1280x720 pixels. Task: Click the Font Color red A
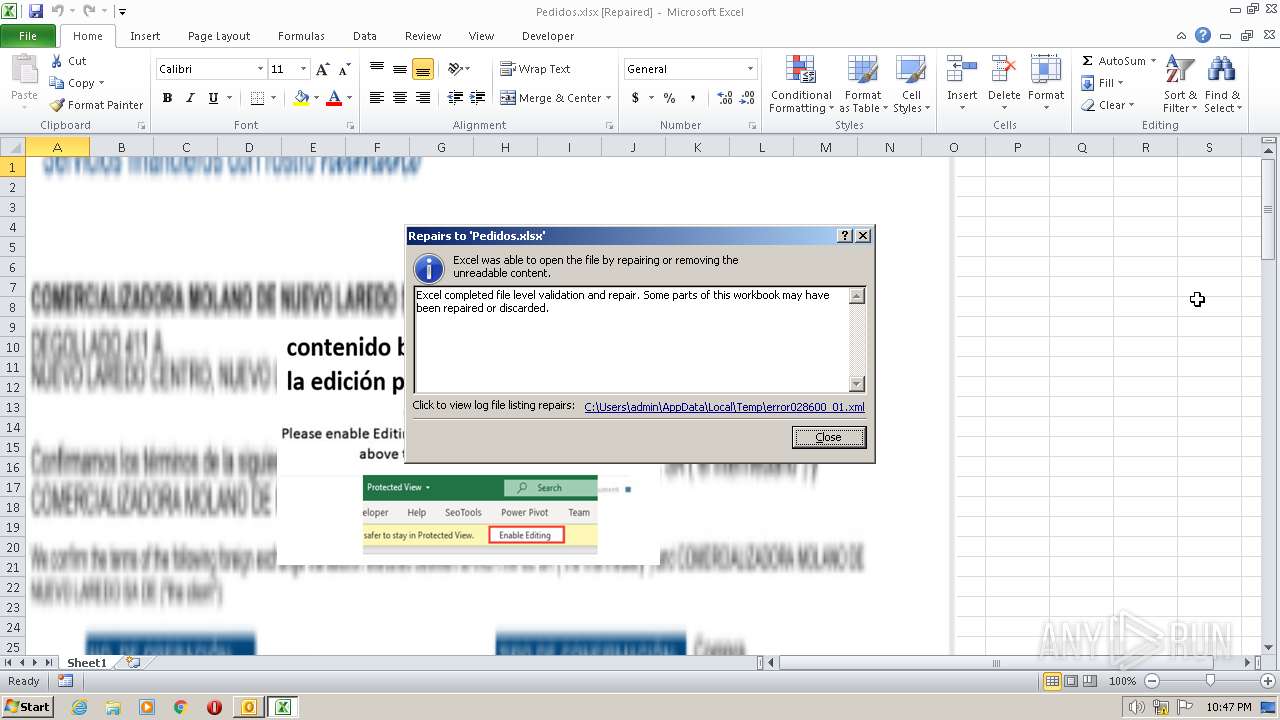[x=334, y=98]
